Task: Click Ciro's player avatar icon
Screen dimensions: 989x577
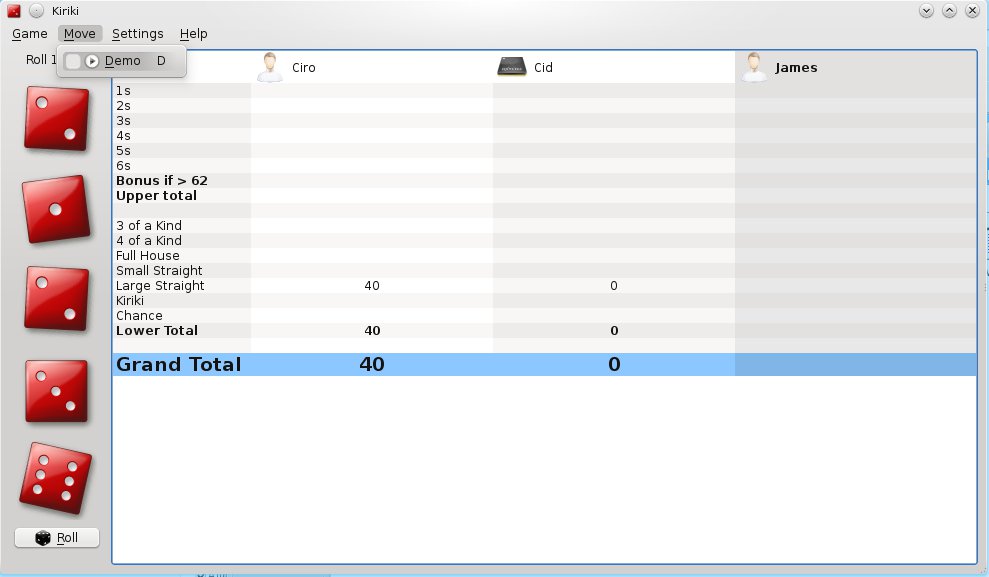Action: click(x=269, y=68)
